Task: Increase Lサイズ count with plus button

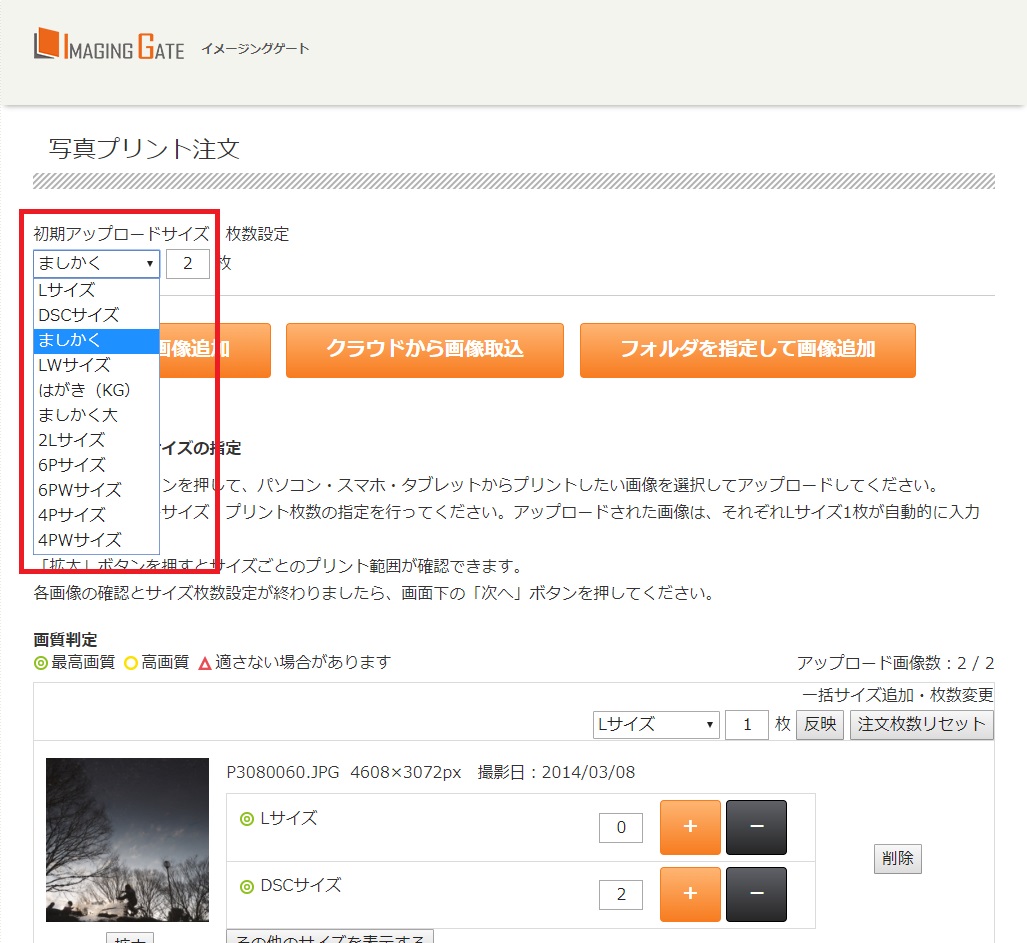Action: point(690,826)
